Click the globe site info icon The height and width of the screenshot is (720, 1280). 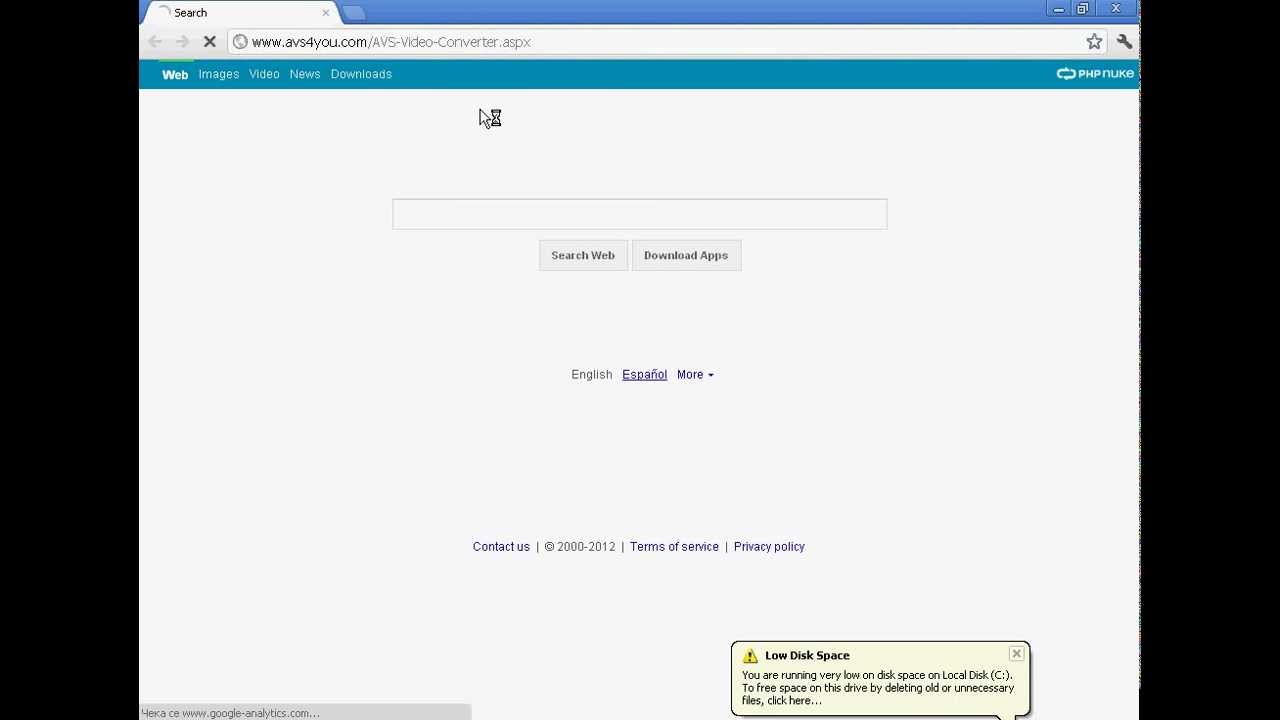(240, 42)
